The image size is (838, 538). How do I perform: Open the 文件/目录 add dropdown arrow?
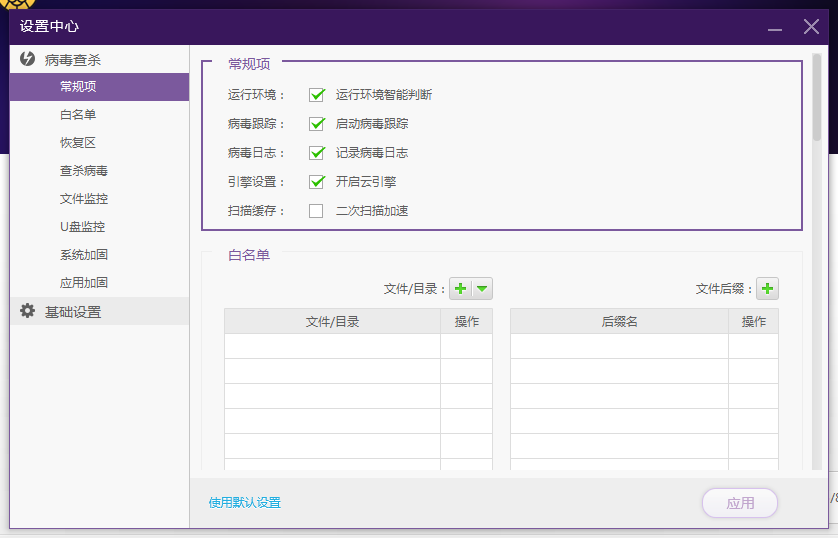(x=482, y=289)
